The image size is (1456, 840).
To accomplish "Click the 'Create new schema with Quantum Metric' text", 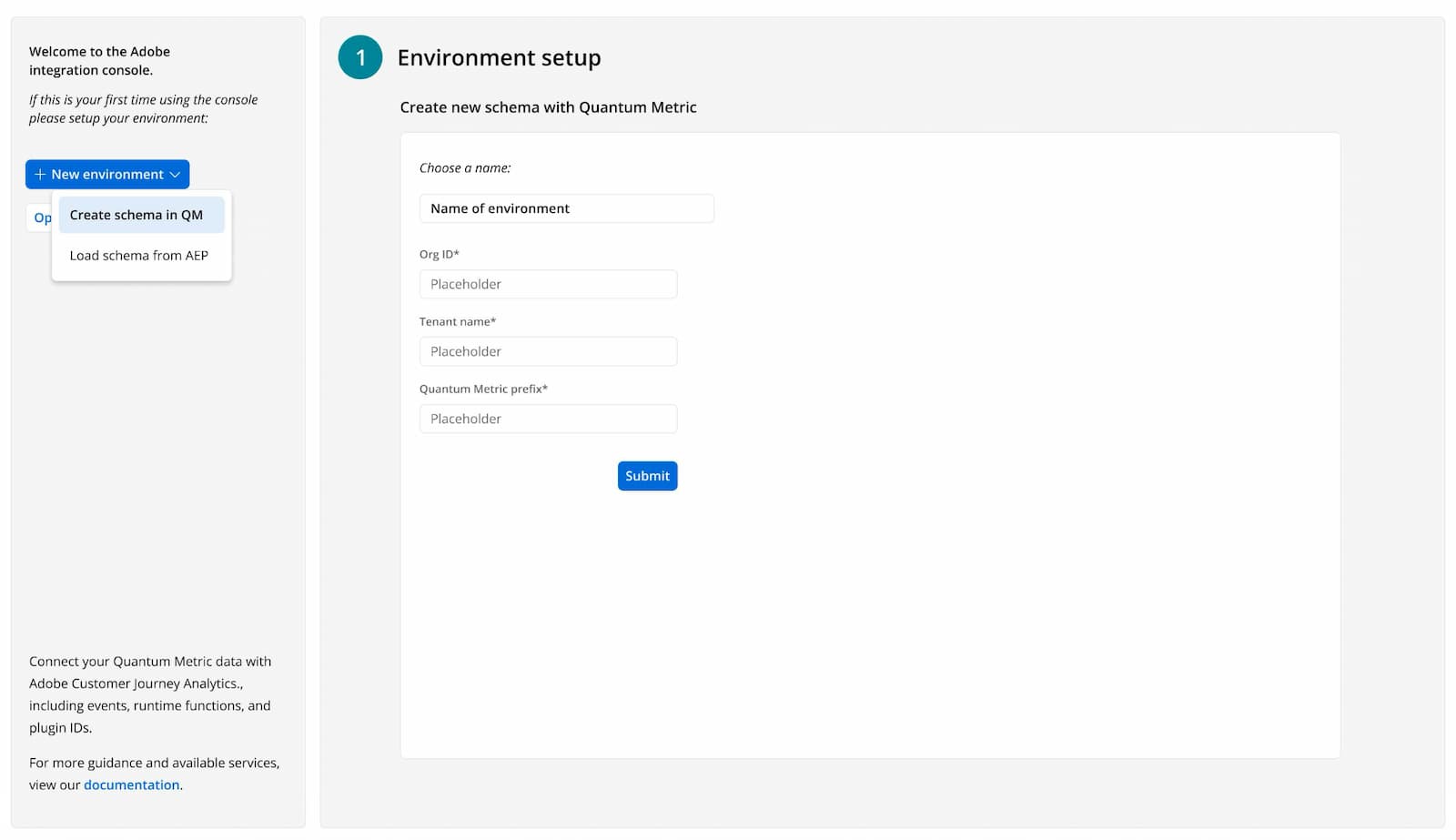I will (x=548, y=107).
